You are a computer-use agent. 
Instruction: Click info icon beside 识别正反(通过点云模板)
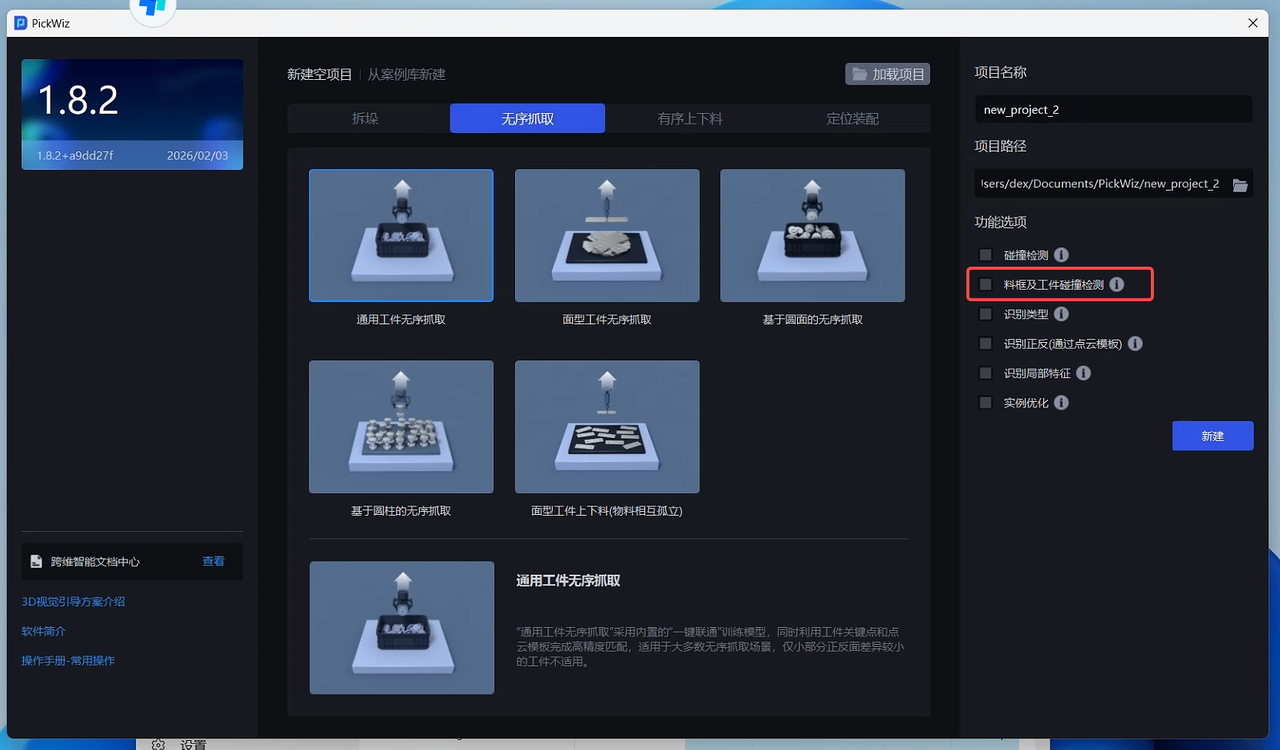(1135, 343)
